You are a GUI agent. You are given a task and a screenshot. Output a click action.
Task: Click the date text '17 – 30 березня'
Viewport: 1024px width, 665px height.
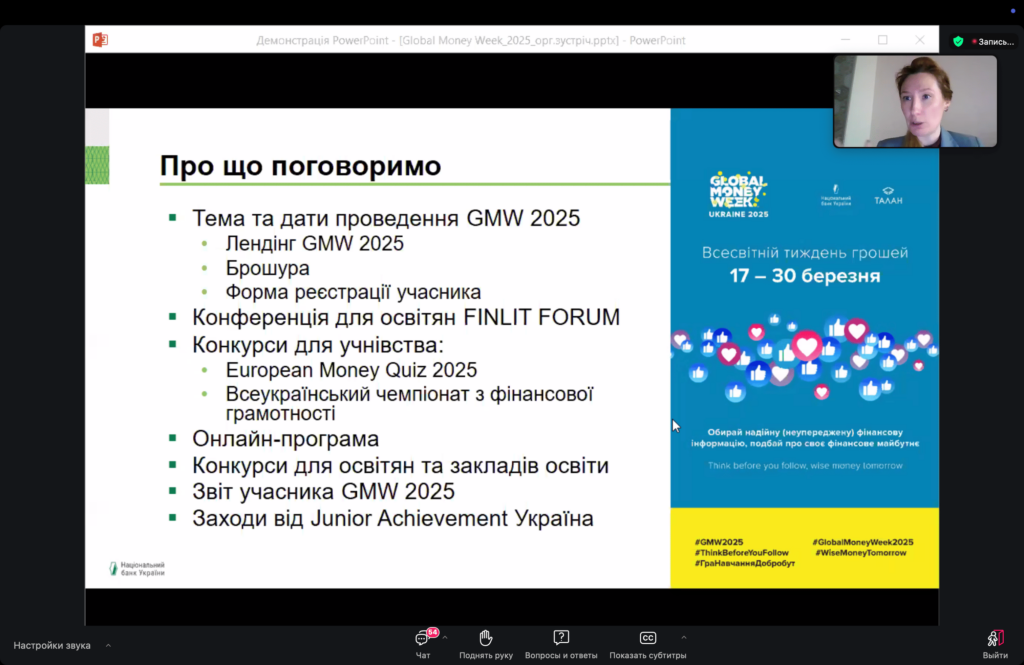coord(805,276)
